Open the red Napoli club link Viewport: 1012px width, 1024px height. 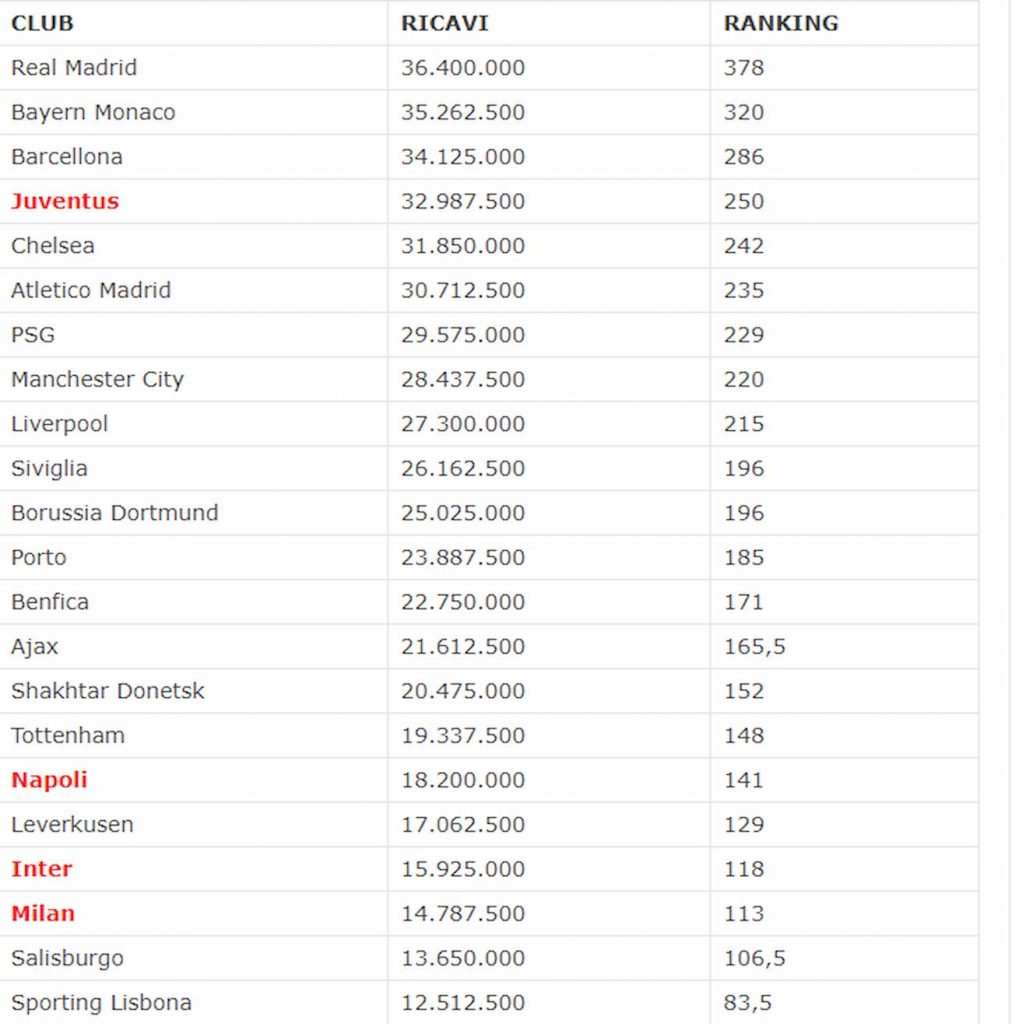pyautogui.click(x=50, y=780)
